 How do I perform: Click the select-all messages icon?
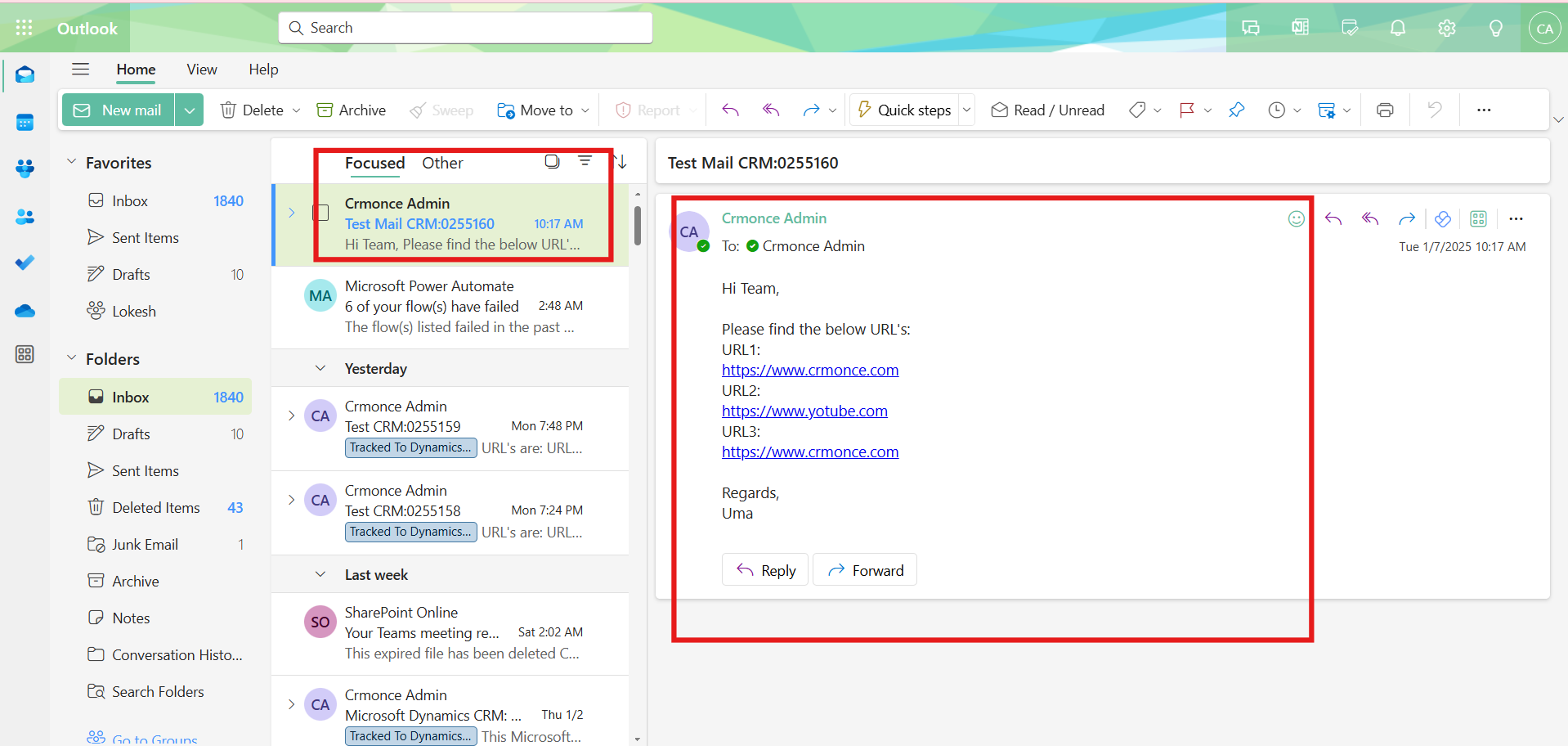pos(553,161)
